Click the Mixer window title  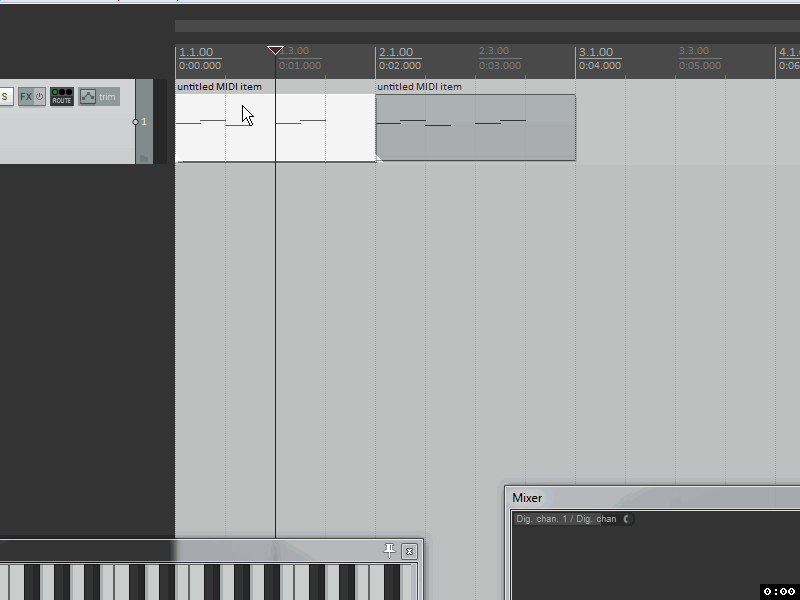[527, 497]
